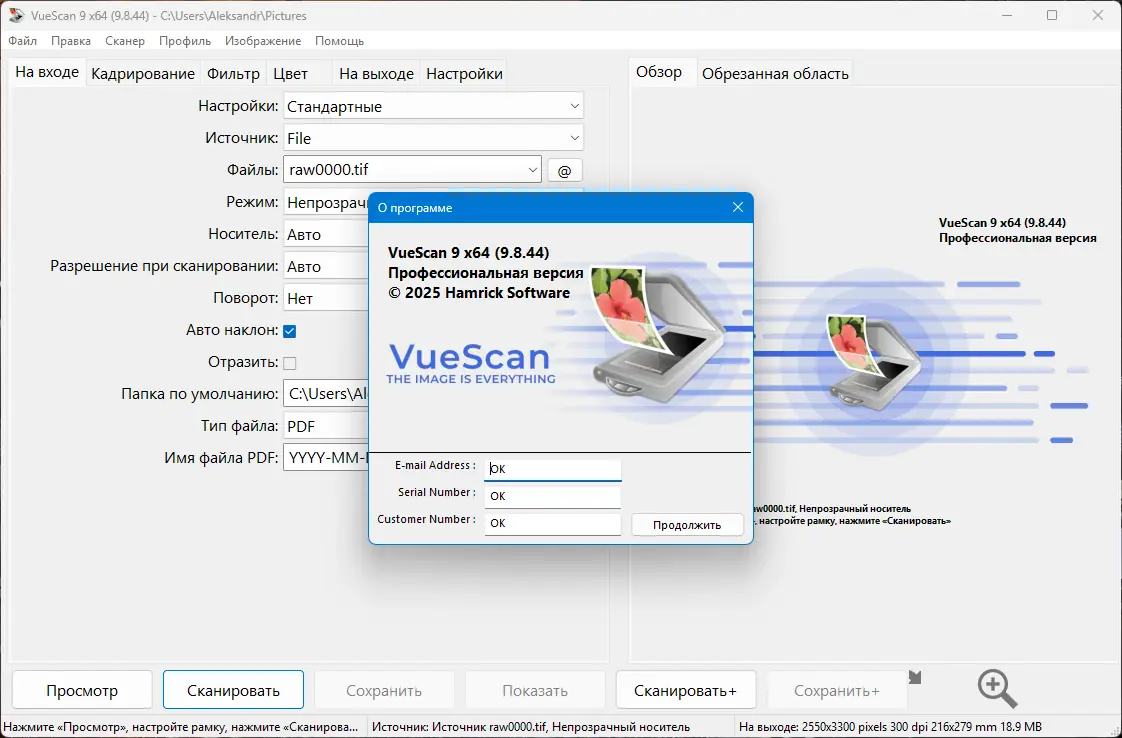The image size is (1122, 738).
Task: Click the Serial Number input field
Action: coord(552,495)
